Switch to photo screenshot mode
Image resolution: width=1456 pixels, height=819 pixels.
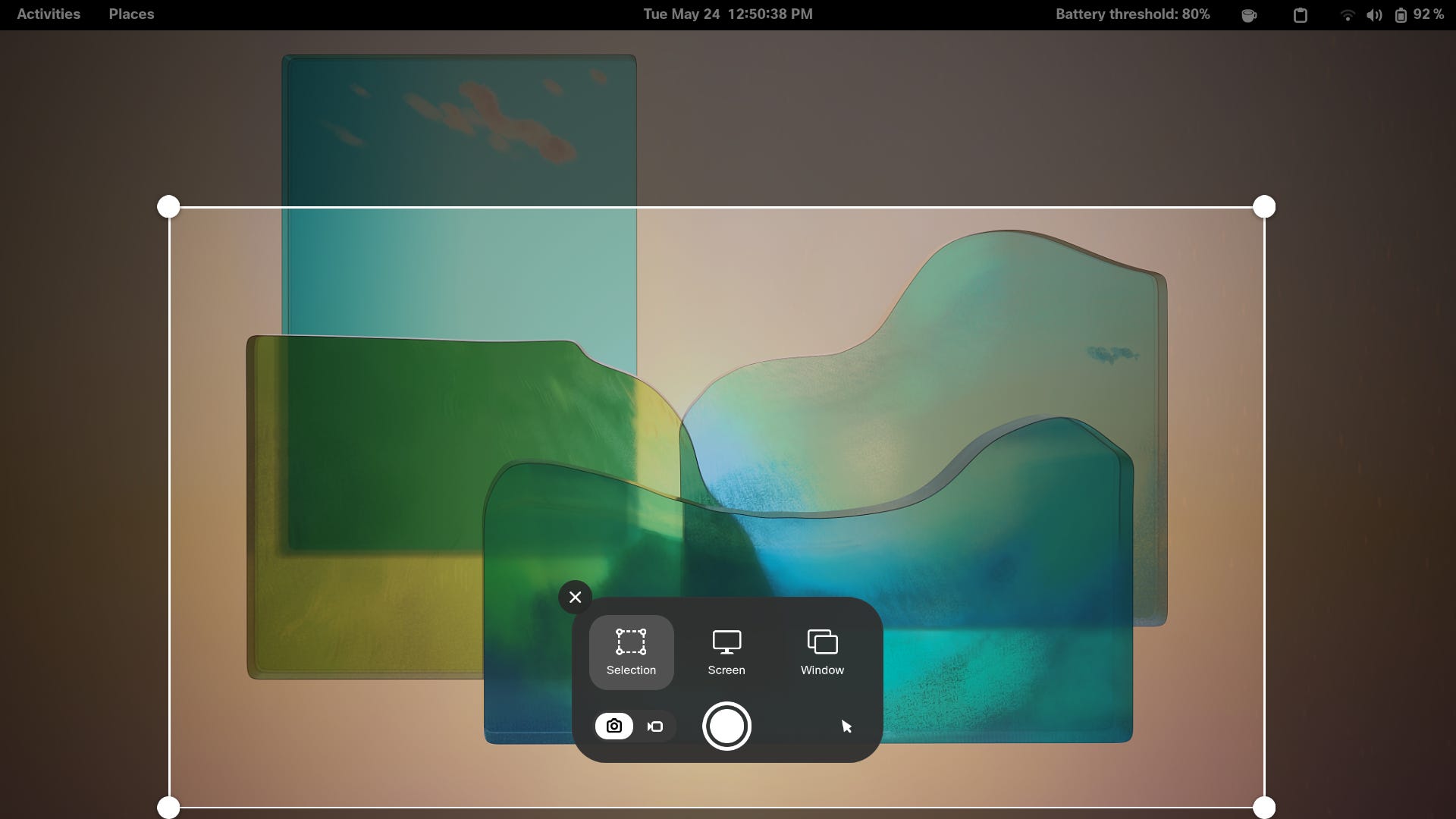pyautogui.click(x=614, y=726)
